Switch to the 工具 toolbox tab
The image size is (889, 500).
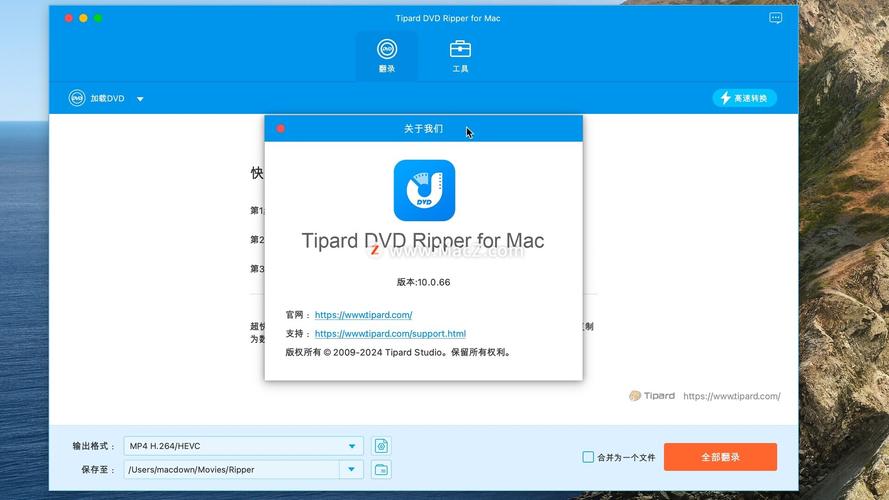coord(460,56)
